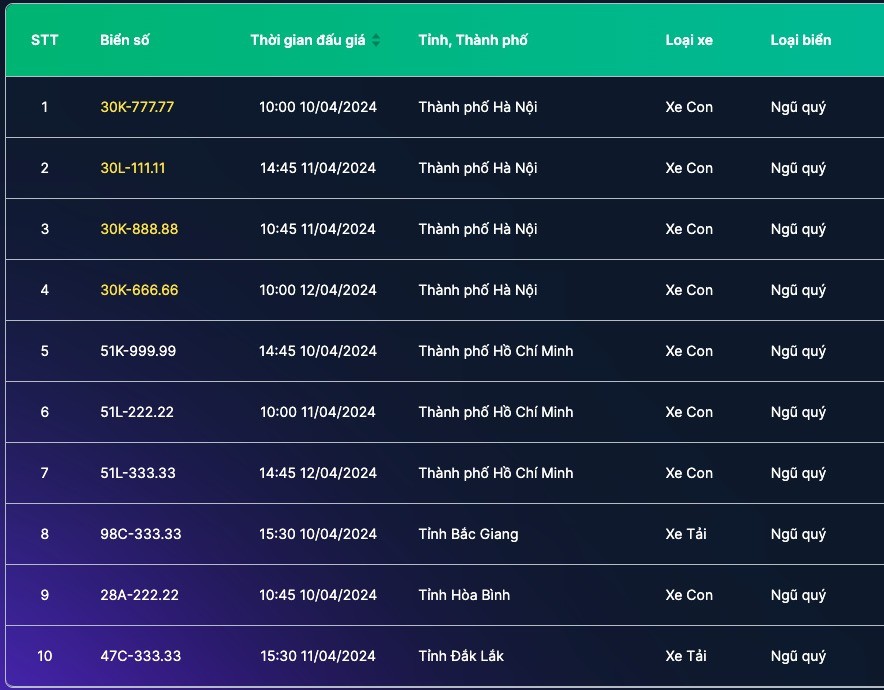Viewport: 884px width, 690px height.
Task: View plate 30K-666.66
Action: (139, 290)
